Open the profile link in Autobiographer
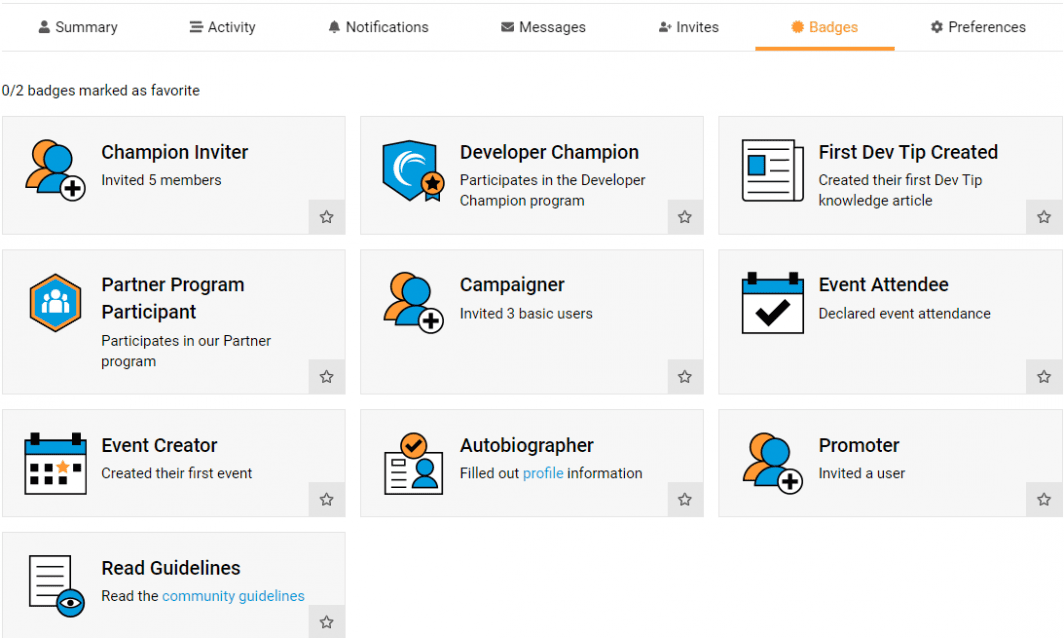Image resolution: width=1064 pixels, height=638 pixels. point(543,473)
